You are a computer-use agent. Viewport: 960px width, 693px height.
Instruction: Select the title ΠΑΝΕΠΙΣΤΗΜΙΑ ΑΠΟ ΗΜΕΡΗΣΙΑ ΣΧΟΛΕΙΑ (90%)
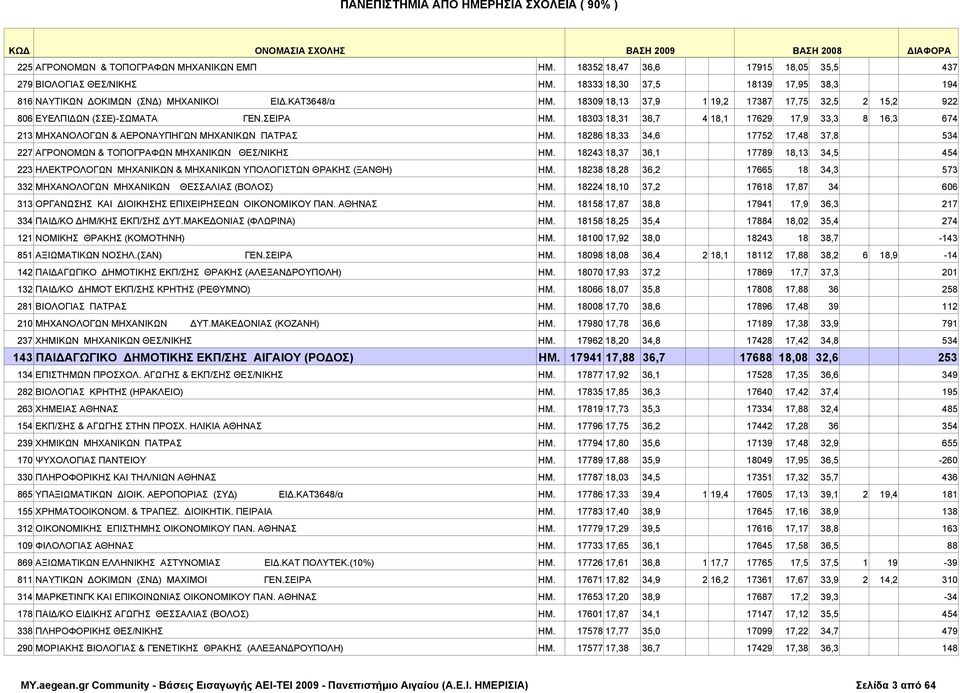click(x=479, y=5)
